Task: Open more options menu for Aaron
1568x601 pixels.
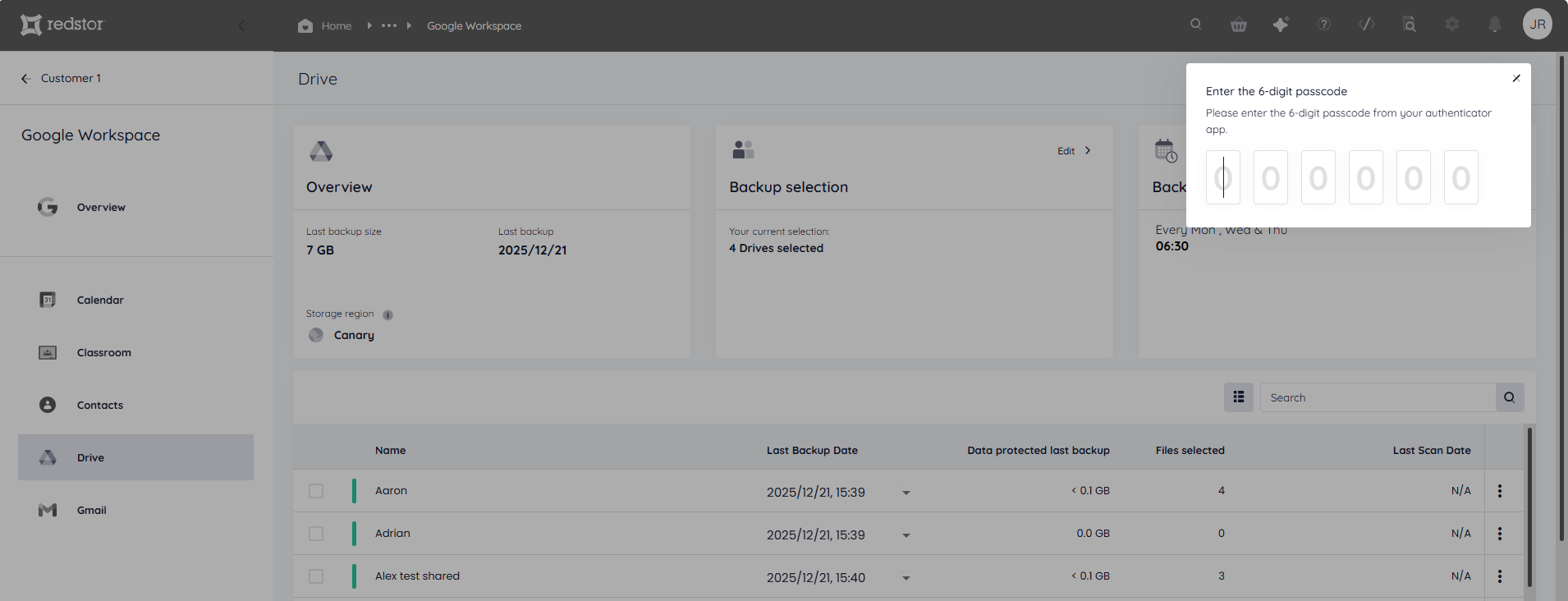Action: (1500, 491)
